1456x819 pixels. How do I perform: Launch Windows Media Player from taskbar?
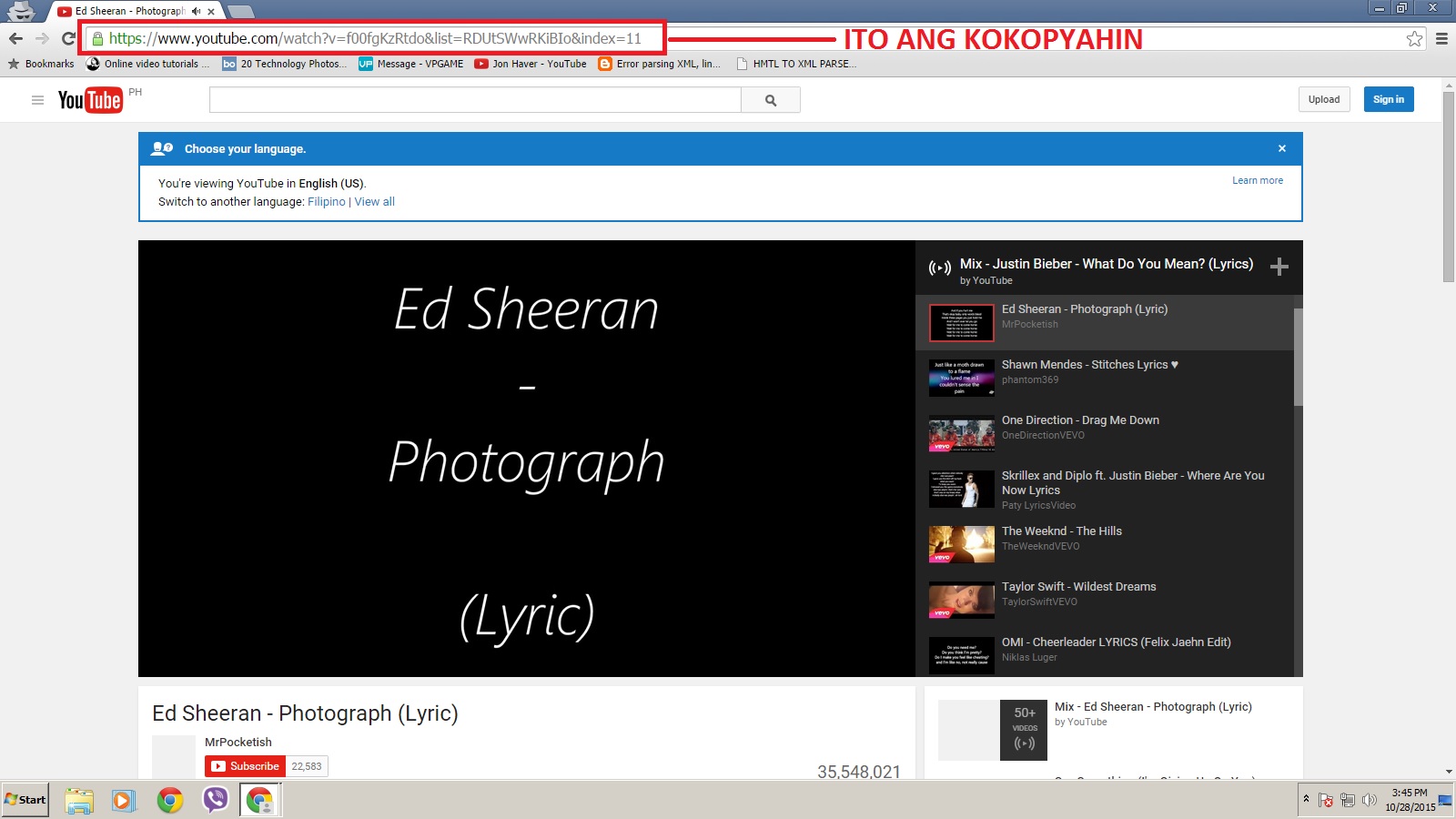point(123,801)
